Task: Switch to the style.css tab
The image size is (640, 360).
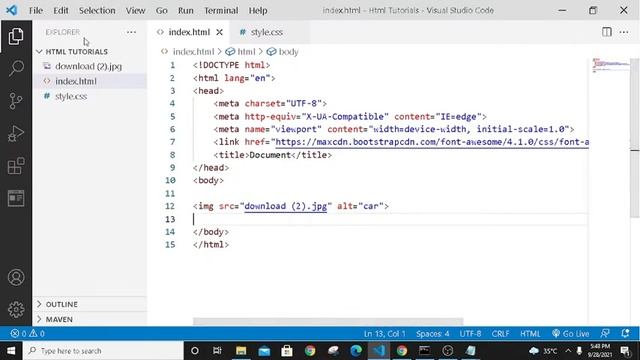Action: click(266, 32)
